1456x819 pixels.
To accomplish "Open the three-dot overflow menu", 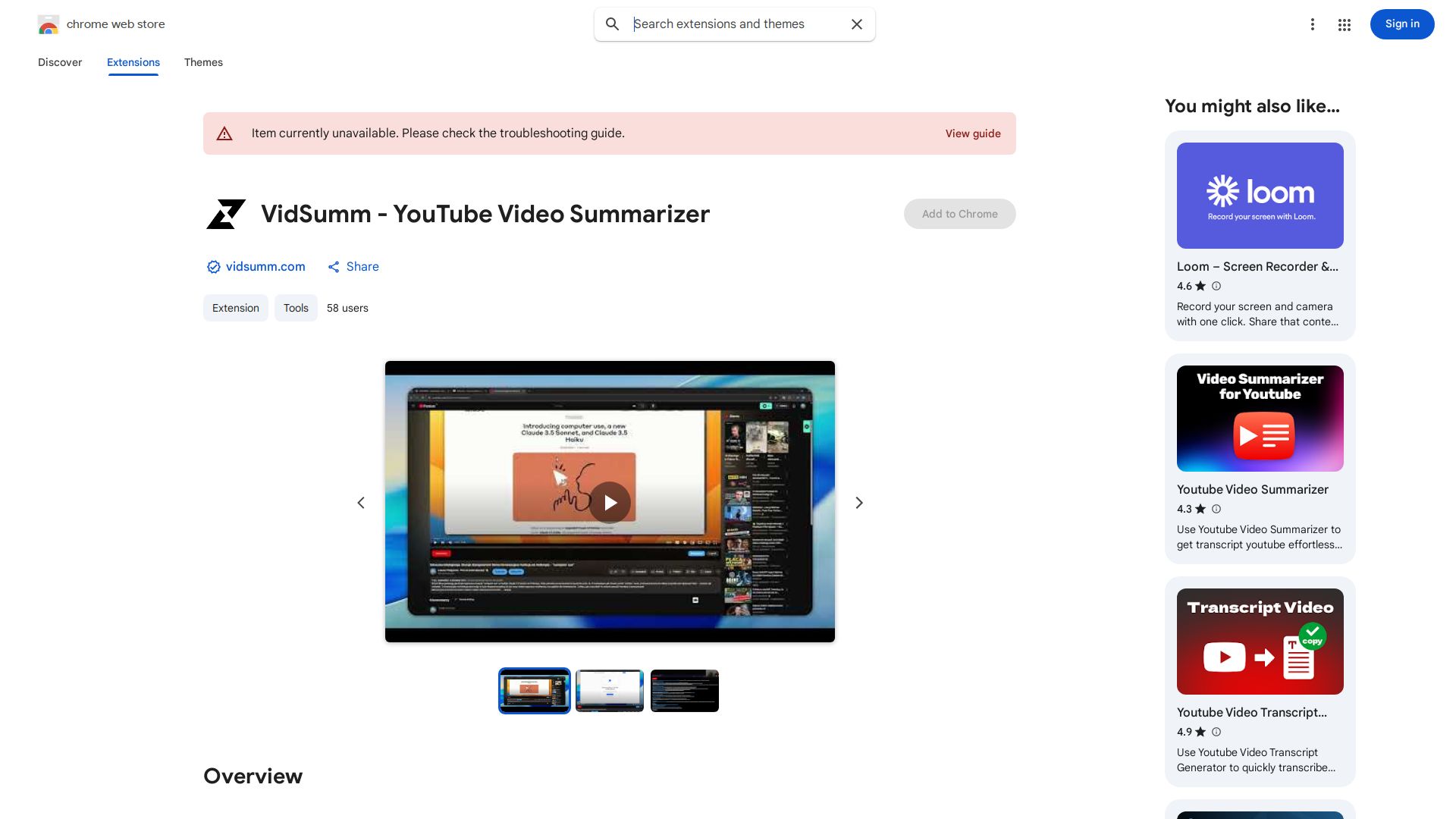I will 1313,24.
